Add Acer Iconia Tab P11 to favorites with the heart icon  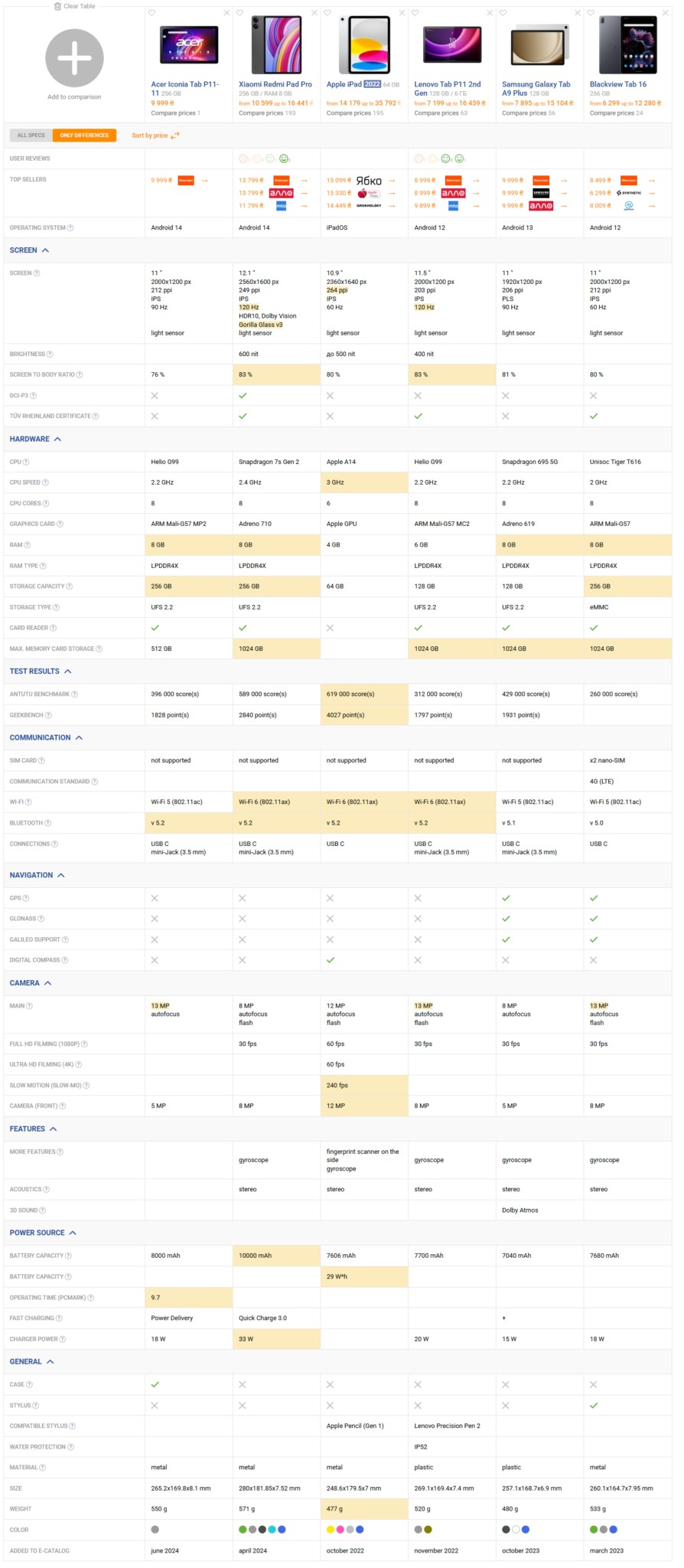tap(152, 13)
